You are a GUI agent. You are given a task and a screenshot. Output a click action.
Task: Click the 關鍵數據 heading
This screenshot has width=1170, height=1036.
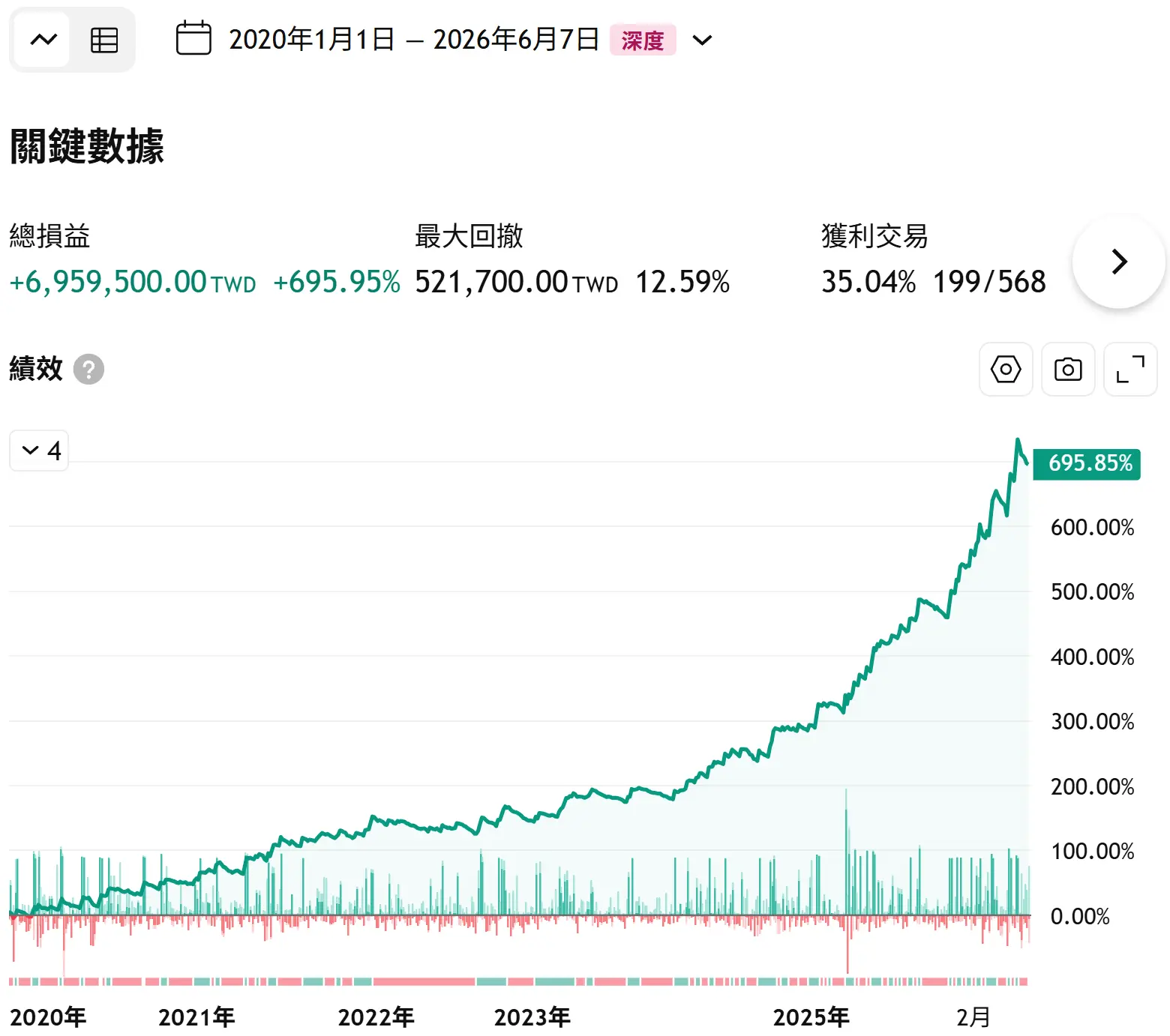[x=87, y=145]
